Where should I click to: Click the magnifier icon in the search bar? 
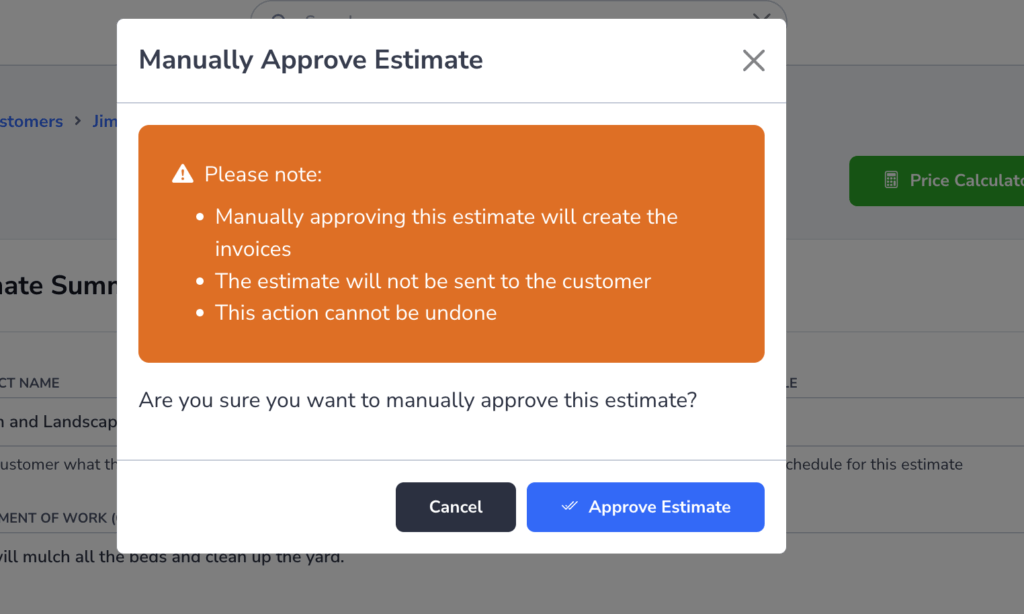coord(279,16)
